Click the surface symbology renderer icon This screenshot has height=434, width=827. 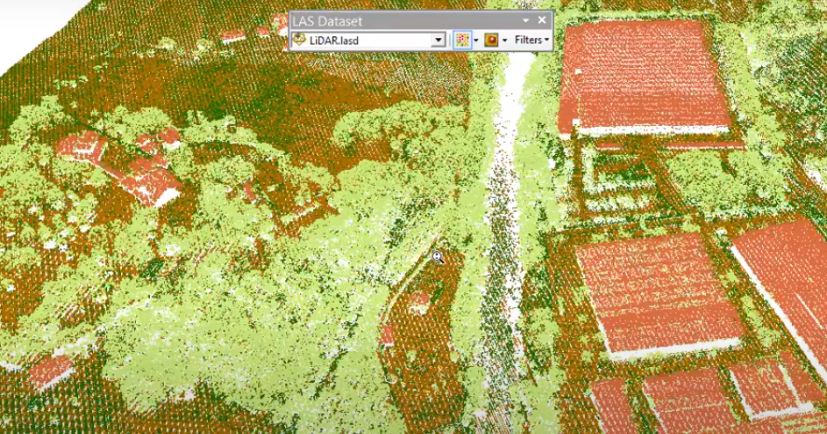(x=491, y=40)
